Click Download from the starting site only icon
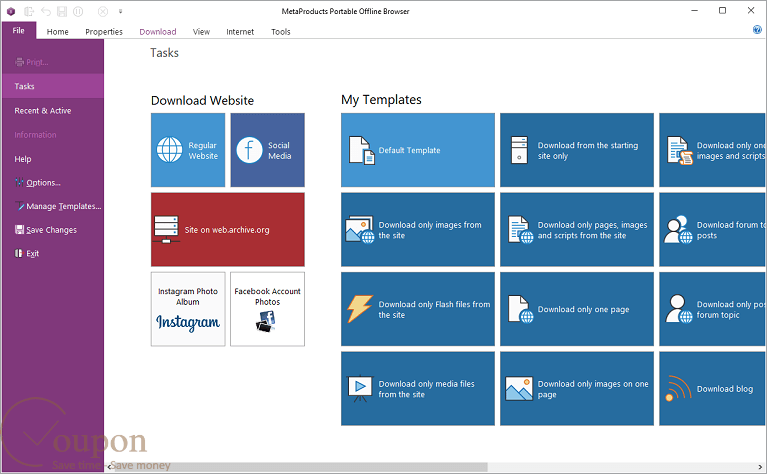 (519, 150)
